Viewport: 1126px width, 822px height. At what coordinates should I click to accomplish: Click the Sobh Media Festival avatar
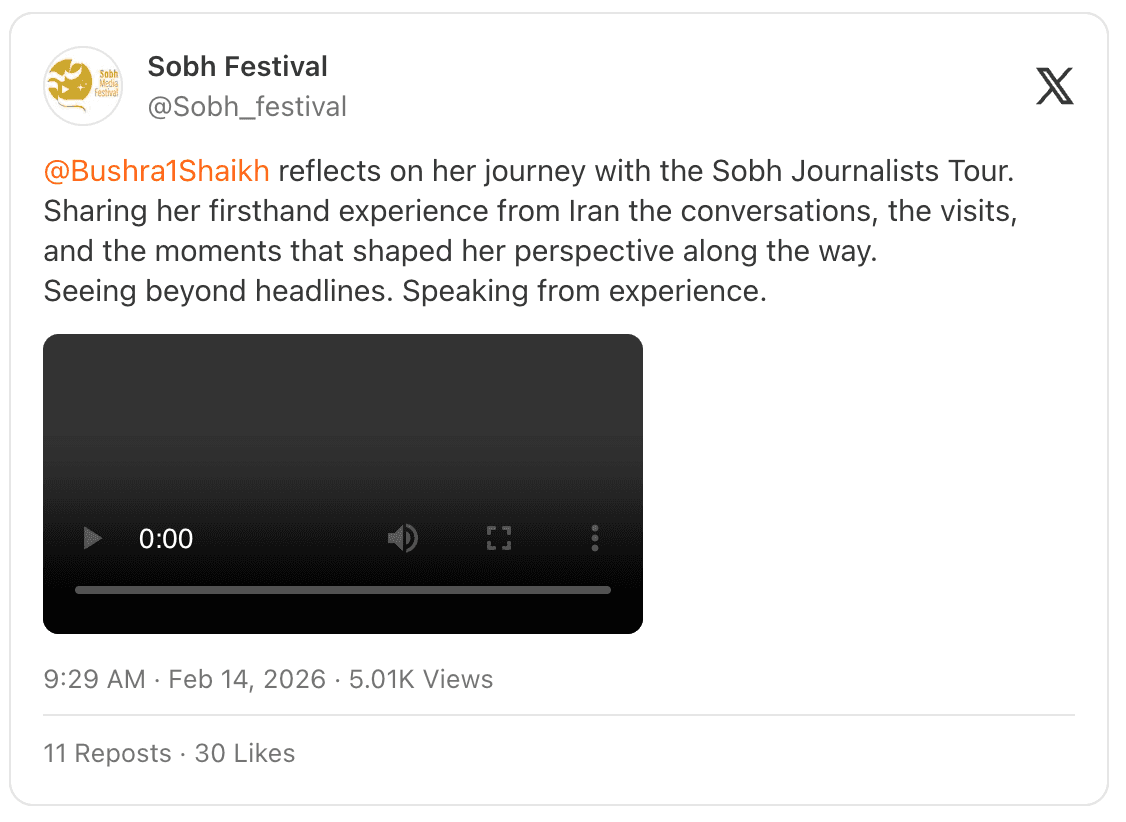(84, 86)
